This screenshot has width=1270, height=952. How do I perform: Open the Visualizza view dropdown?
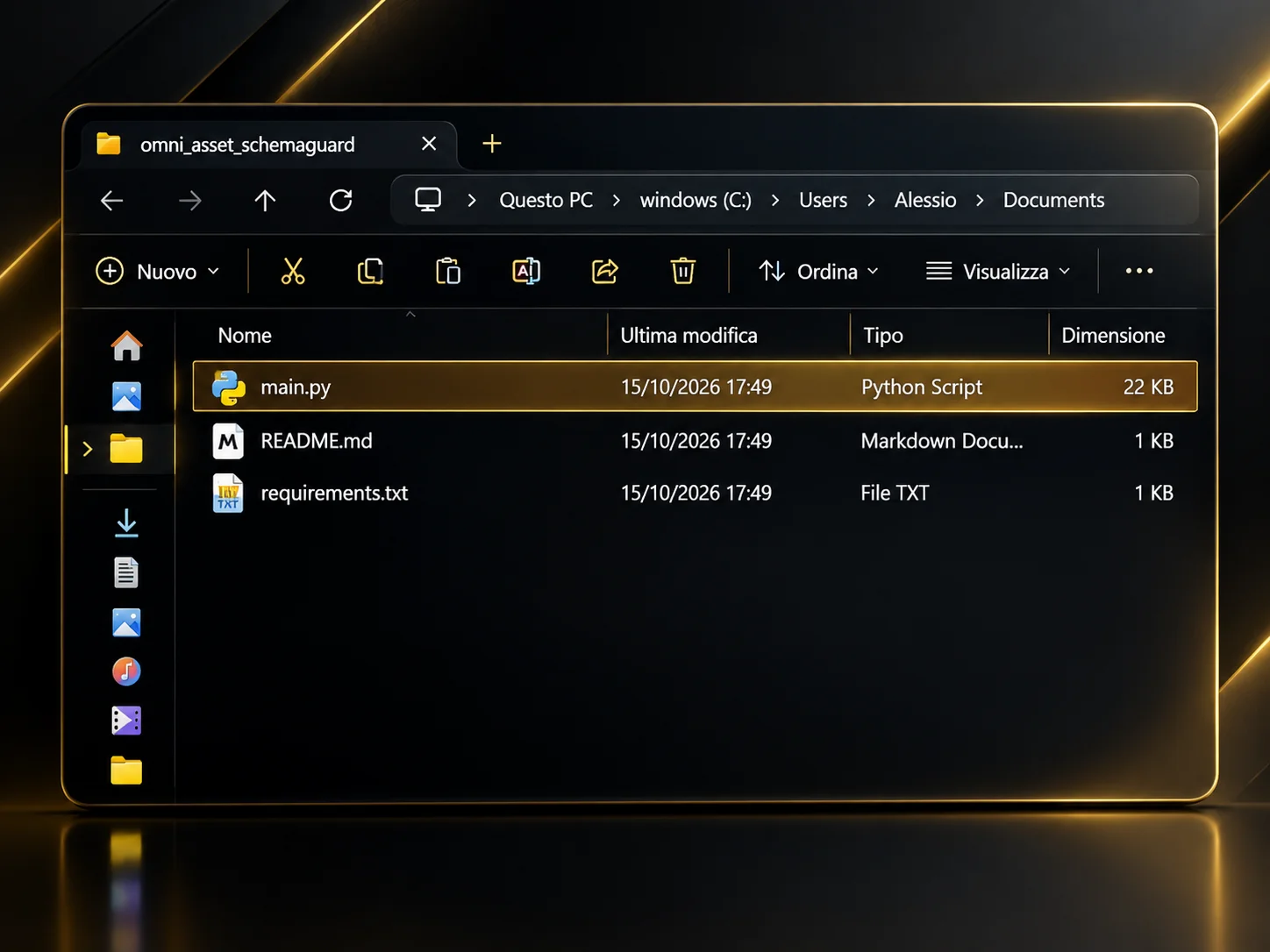pos(998,271)
